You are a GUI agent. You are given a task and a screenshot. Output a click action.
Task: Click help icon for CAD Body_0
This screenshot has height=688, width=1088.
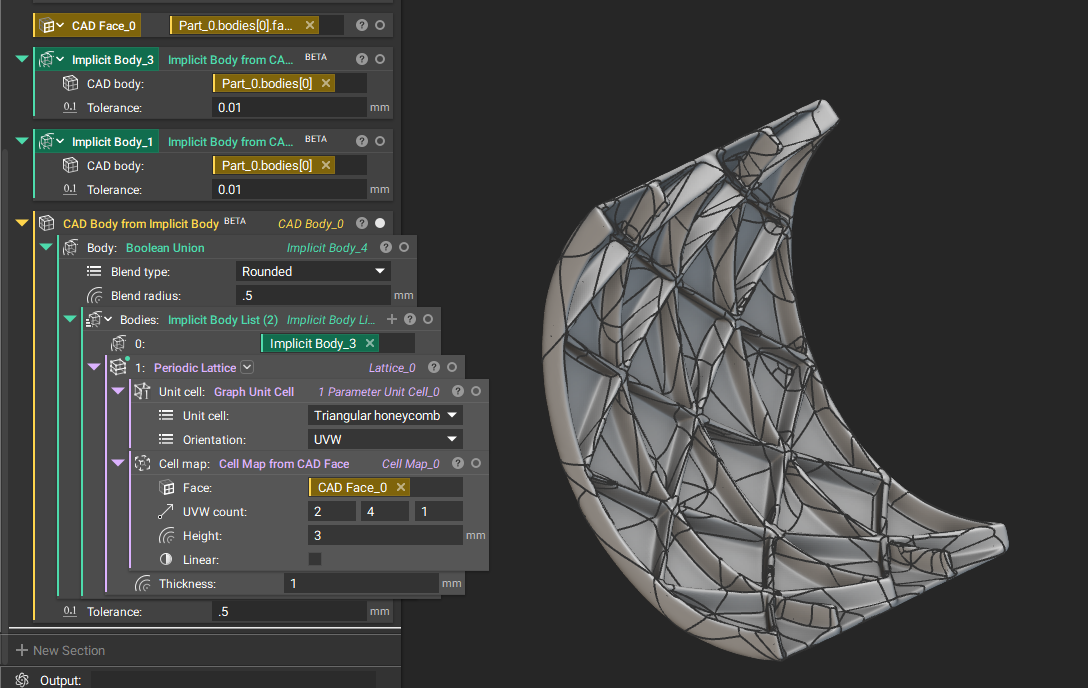pos(362,223)
